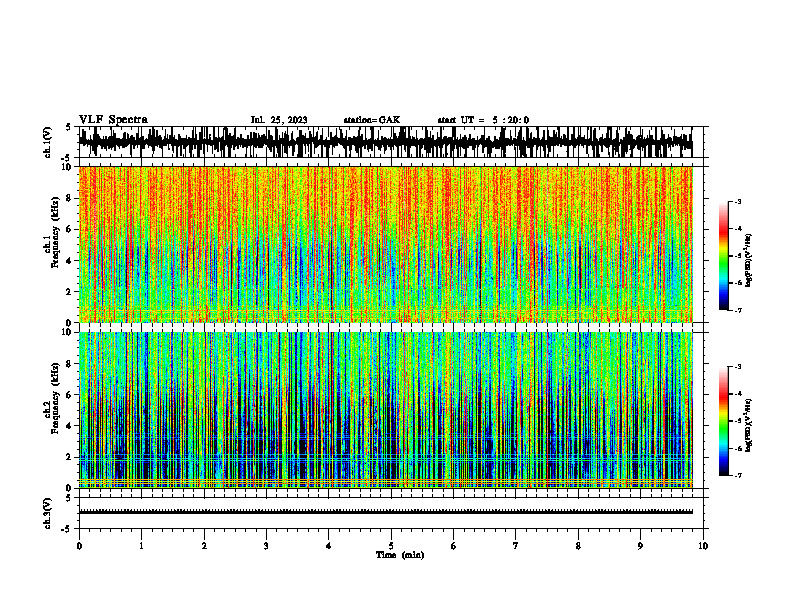
Task: Click the ch.1 spectrogram panel
Action: pyautogui.click(x=386, y=244)
